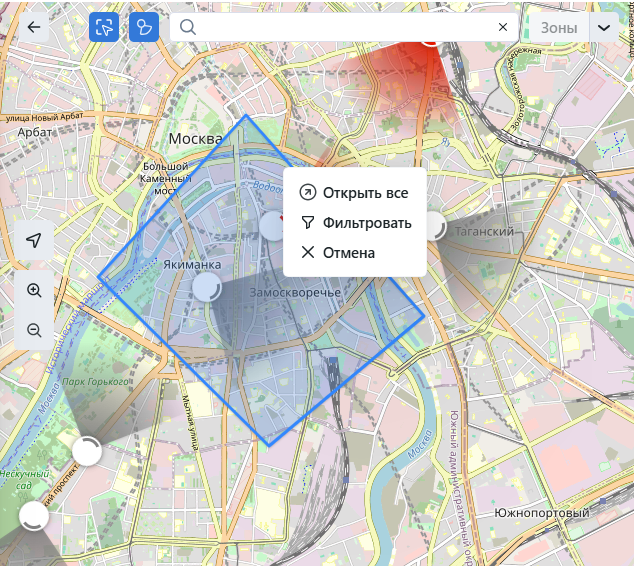Click camera marker near Нескучный сад
Image resolution: width=634 pixels, height=566 pixels.
[34, 516]
